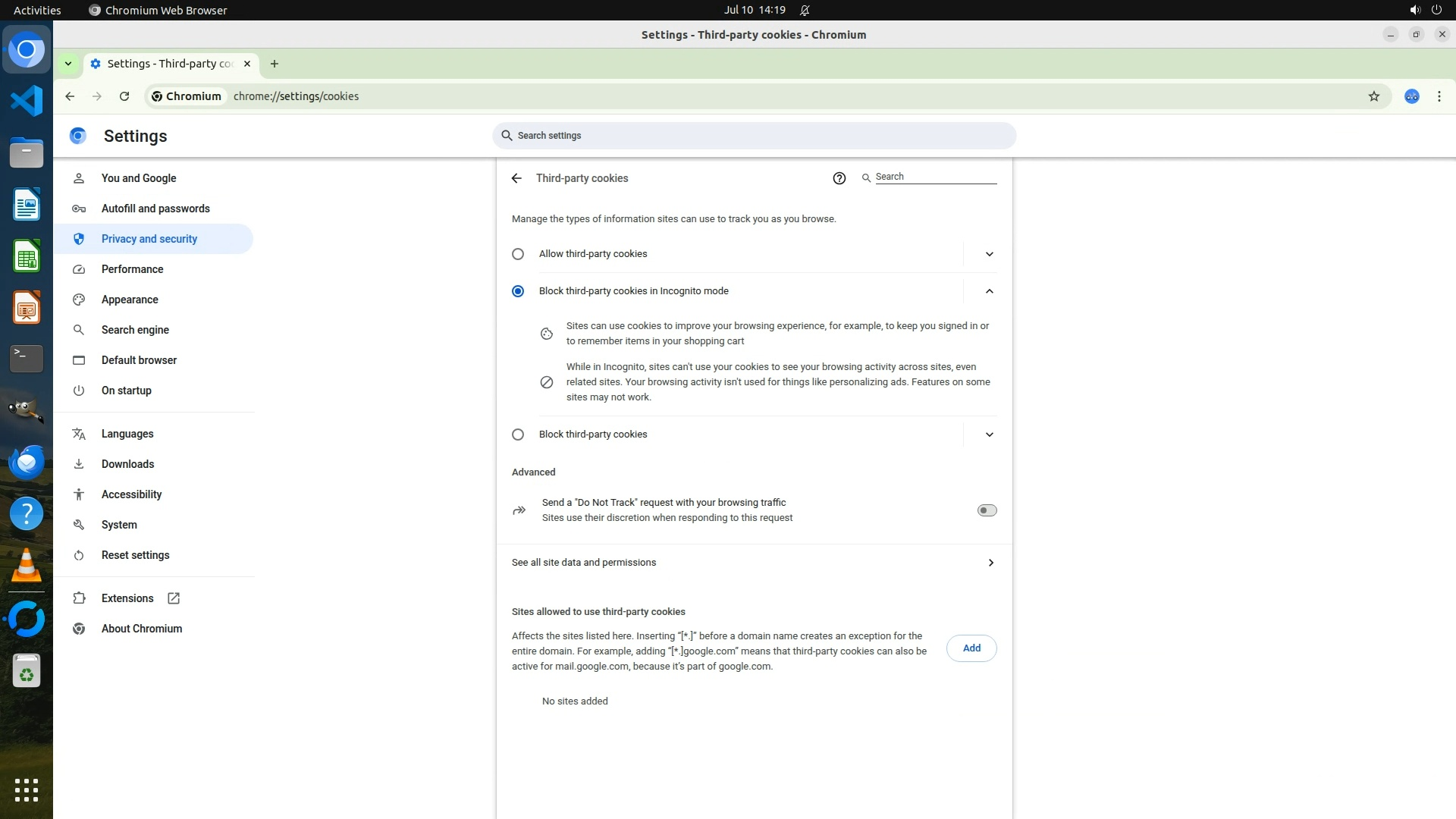This screenshot has height=819, width=1456.
Task: Select Allow third-party cookies radio button
Action: tap(518, 254)
